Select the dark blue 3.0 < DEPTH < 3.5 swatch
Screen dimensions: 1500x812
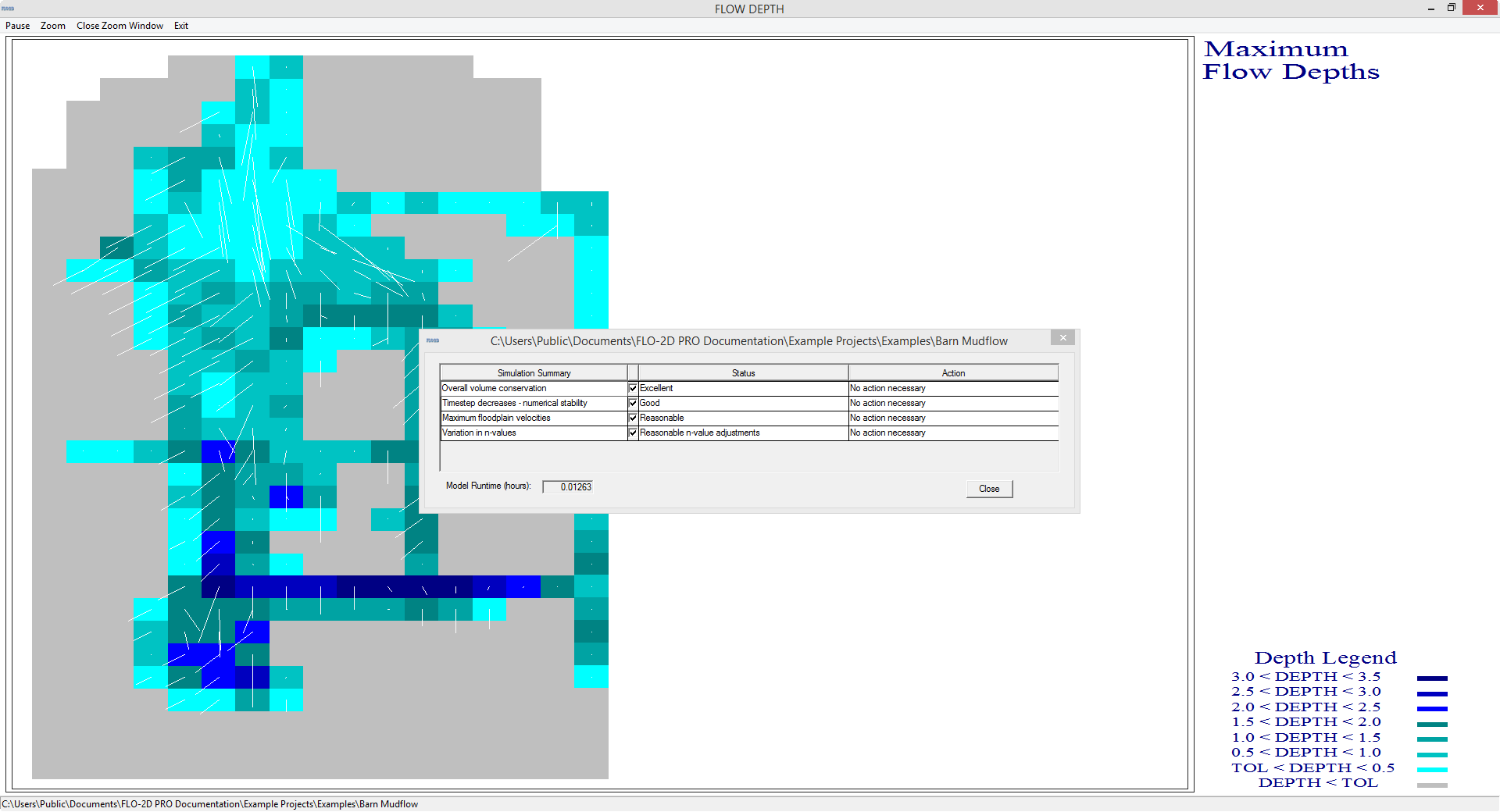coord(1432,677)
